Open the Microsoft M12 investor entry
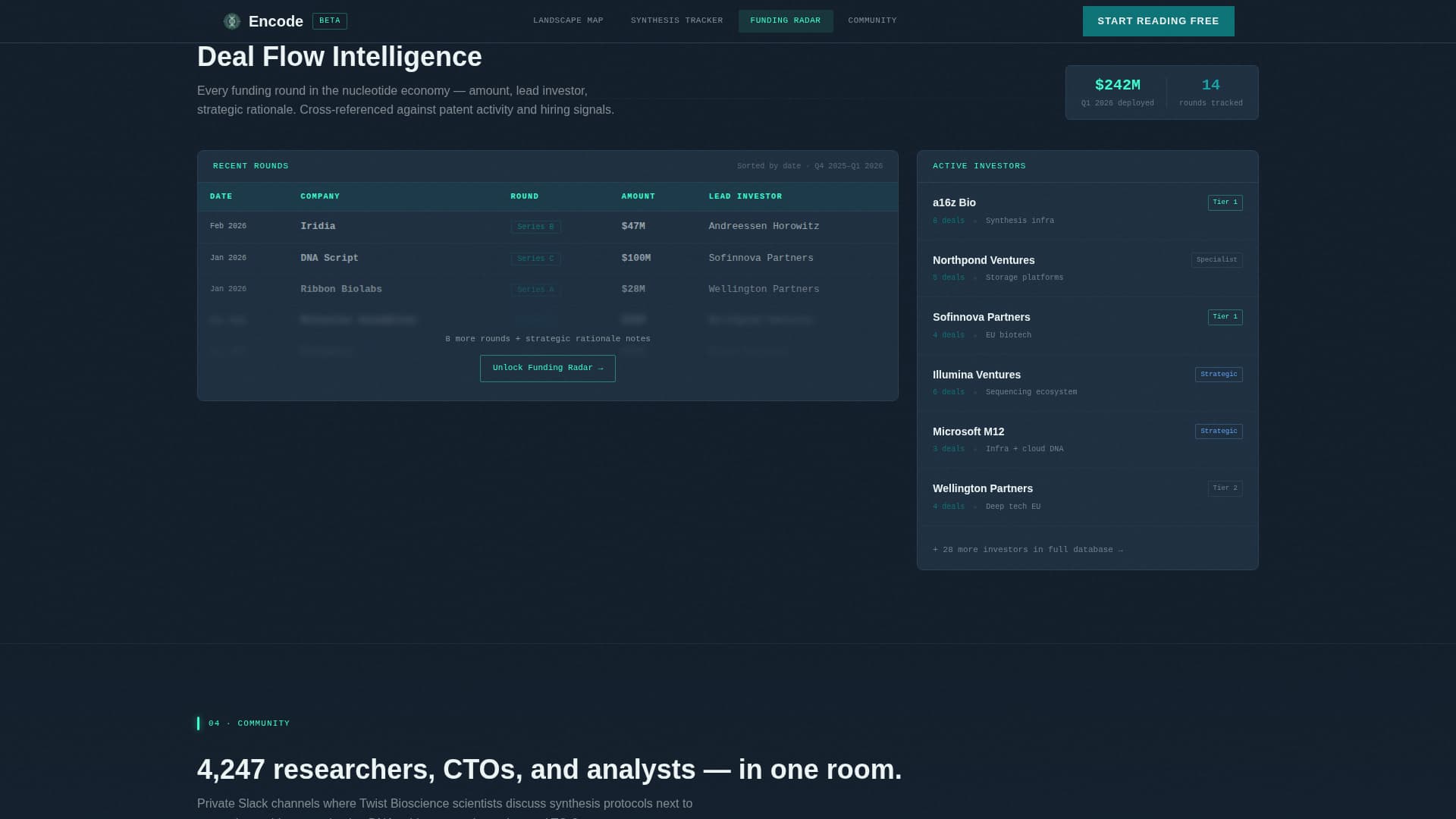 coord(1087,440)
